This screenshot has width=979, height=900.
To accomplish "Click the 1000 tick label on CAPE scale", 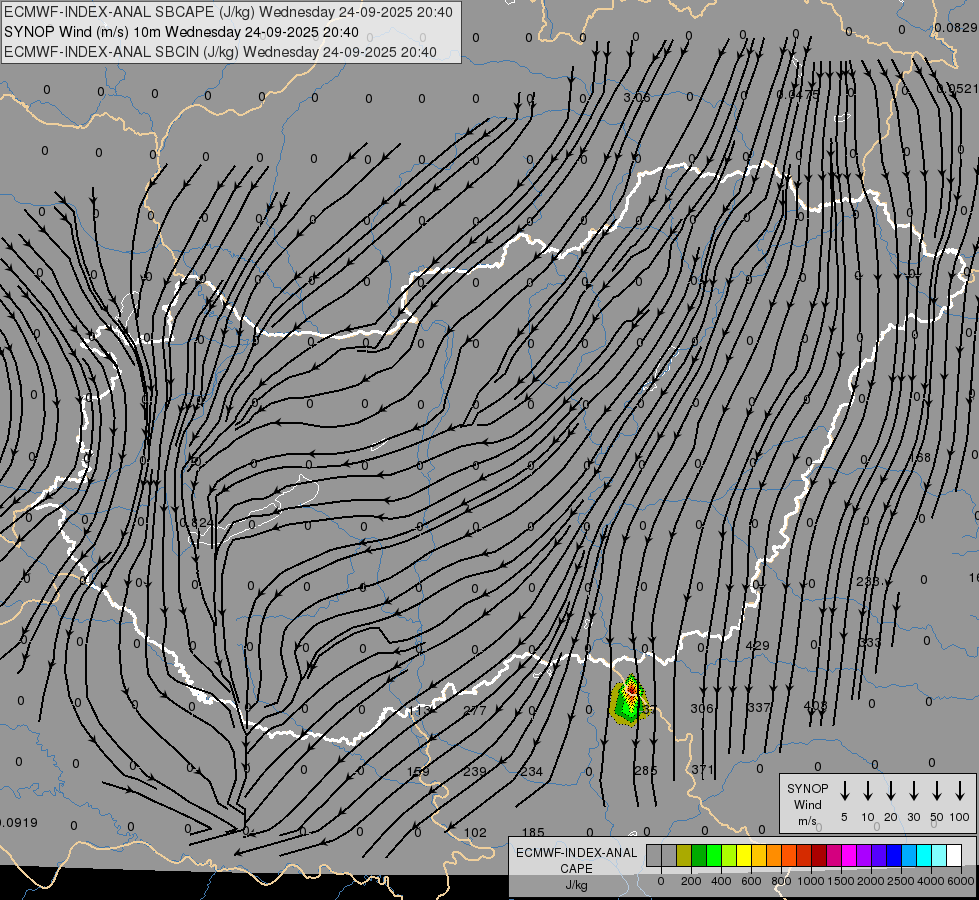I will pyautogui.click(x=810, y=881).
